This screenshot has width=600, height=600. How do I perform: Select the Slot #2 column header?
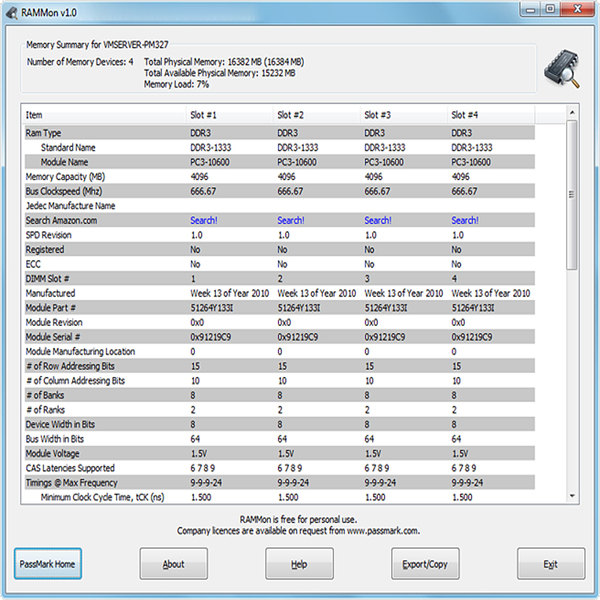click(317, 115)
